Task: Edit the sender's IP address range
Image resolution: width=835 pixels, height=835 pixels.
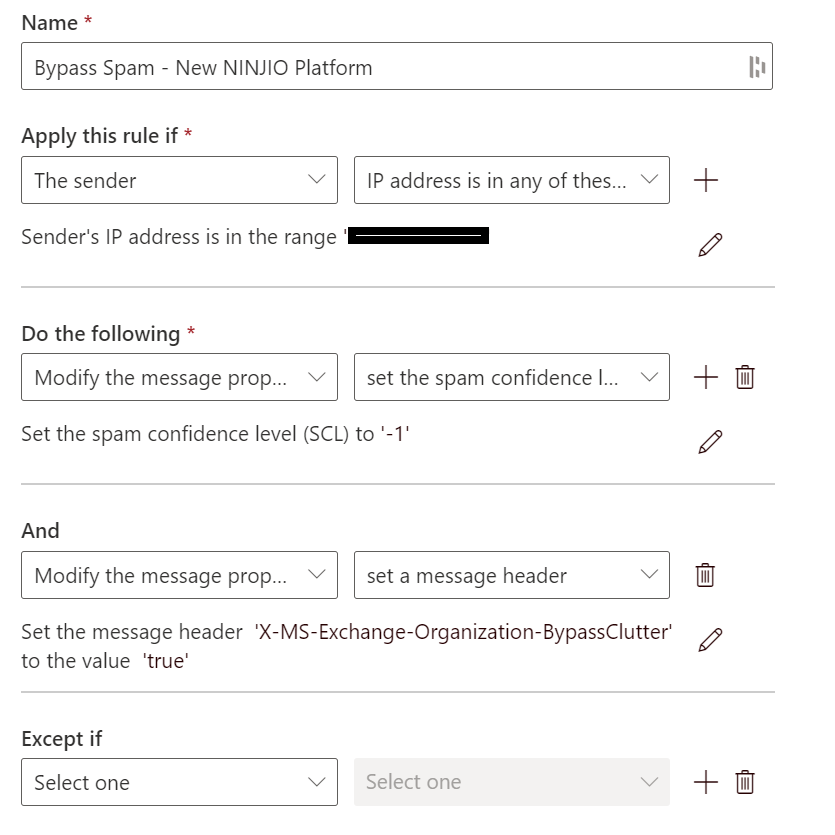Action: tap(710, 244)
